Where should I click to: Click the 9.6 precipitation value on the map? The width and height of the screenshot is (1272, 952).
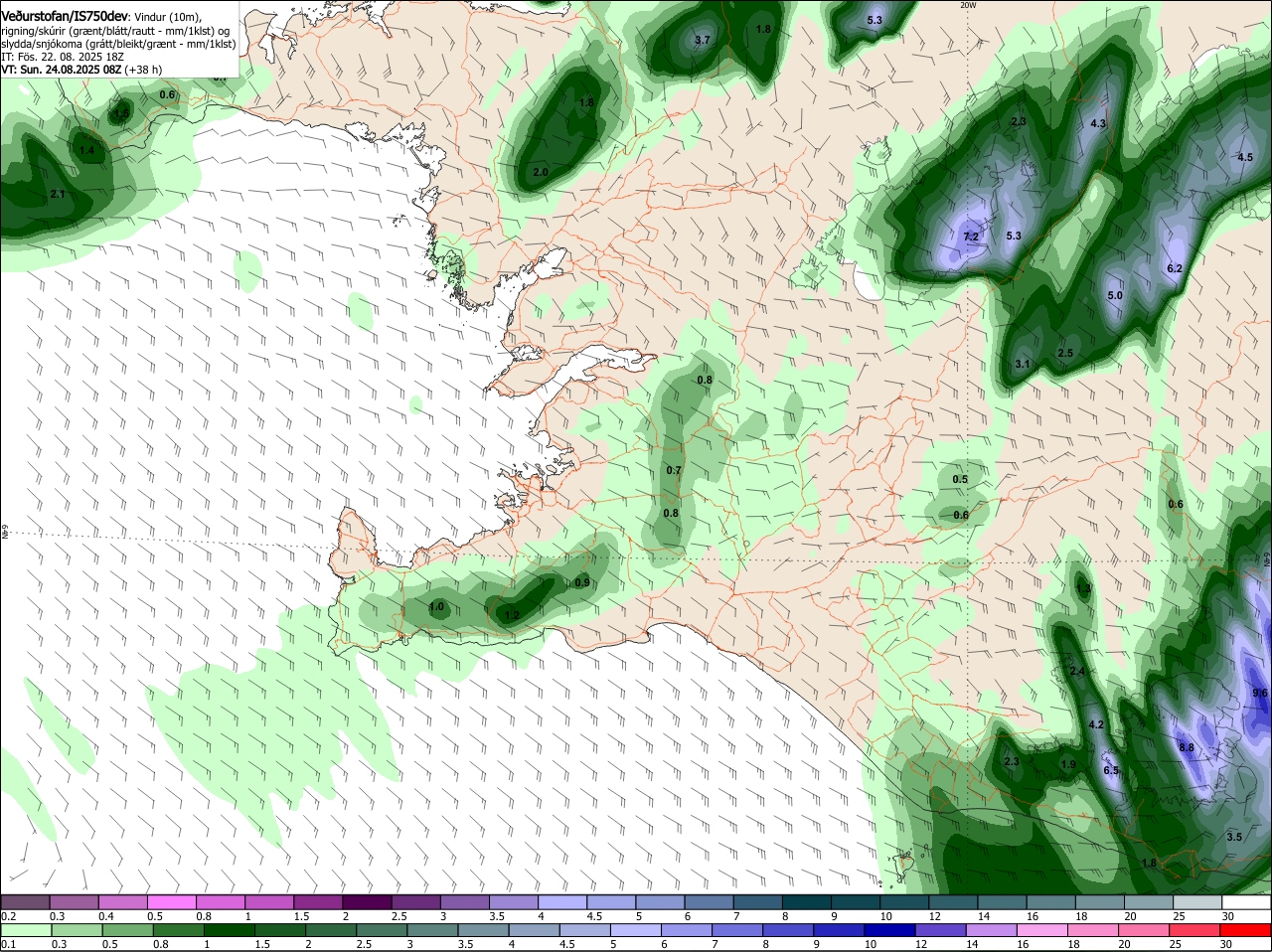click(1260, 693)
